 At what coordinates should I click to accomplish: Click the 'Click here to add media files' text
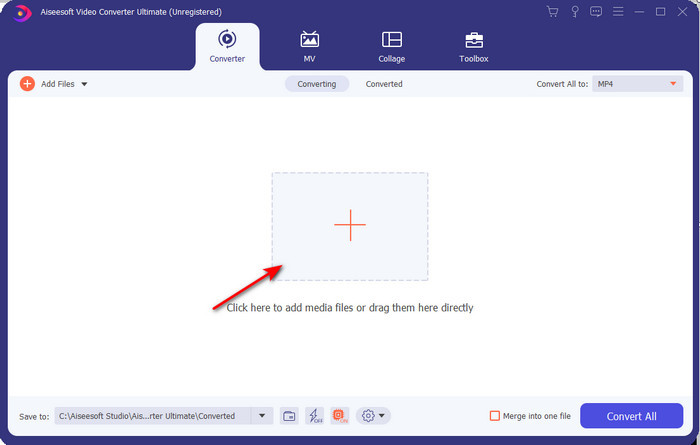coord(350,308)
